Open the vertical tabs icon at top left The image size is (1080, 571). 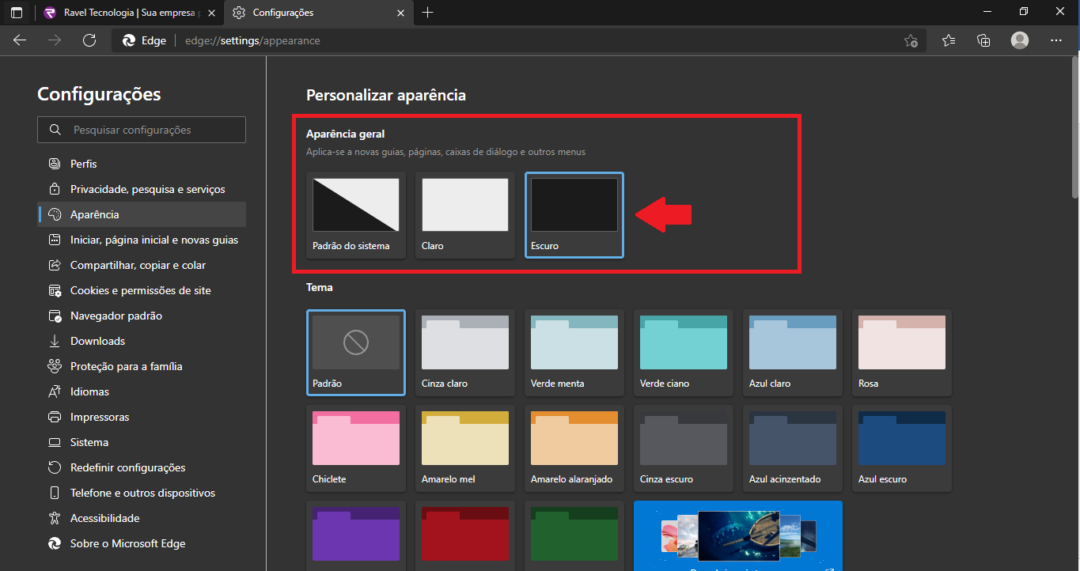click(x=17, y=12)
